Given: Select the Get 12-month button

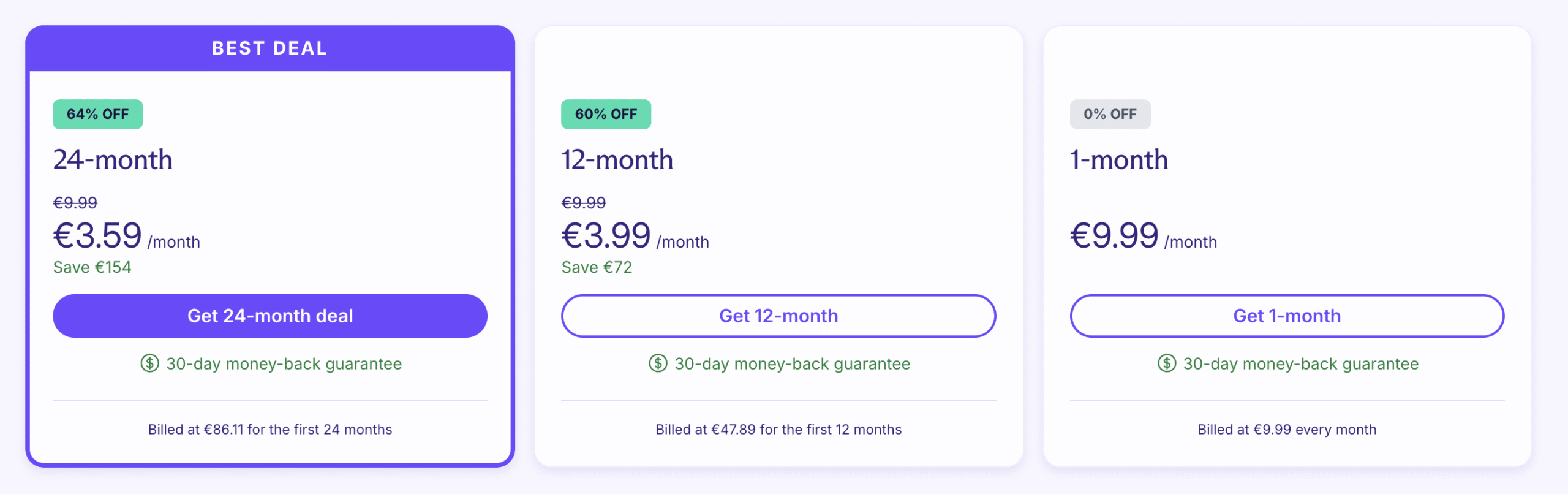Looking at the screenshot, I should 778,316.
